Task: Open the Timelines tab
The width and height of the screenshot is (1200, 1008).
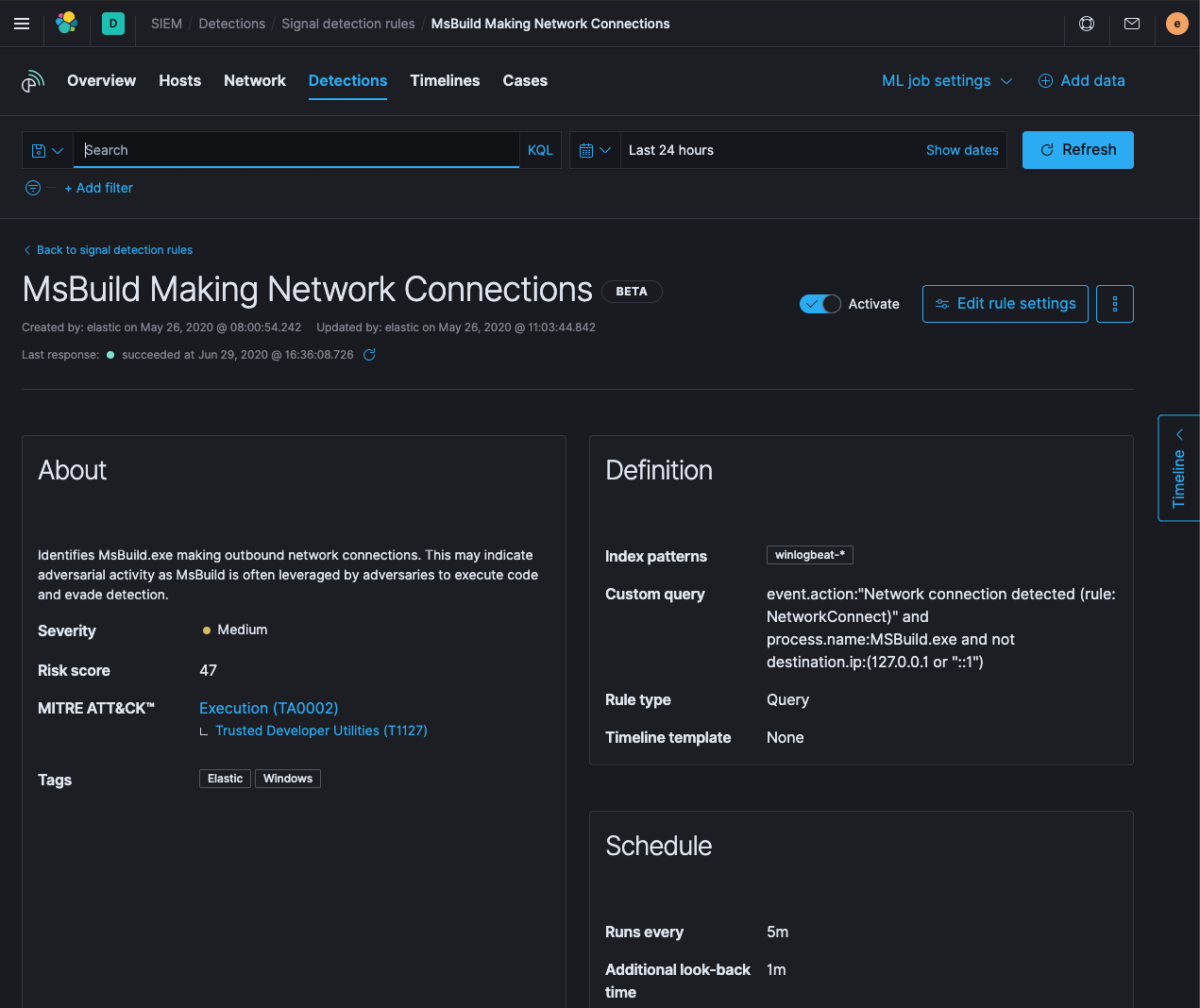Action: pyautogui.click(x=445, y=81)
